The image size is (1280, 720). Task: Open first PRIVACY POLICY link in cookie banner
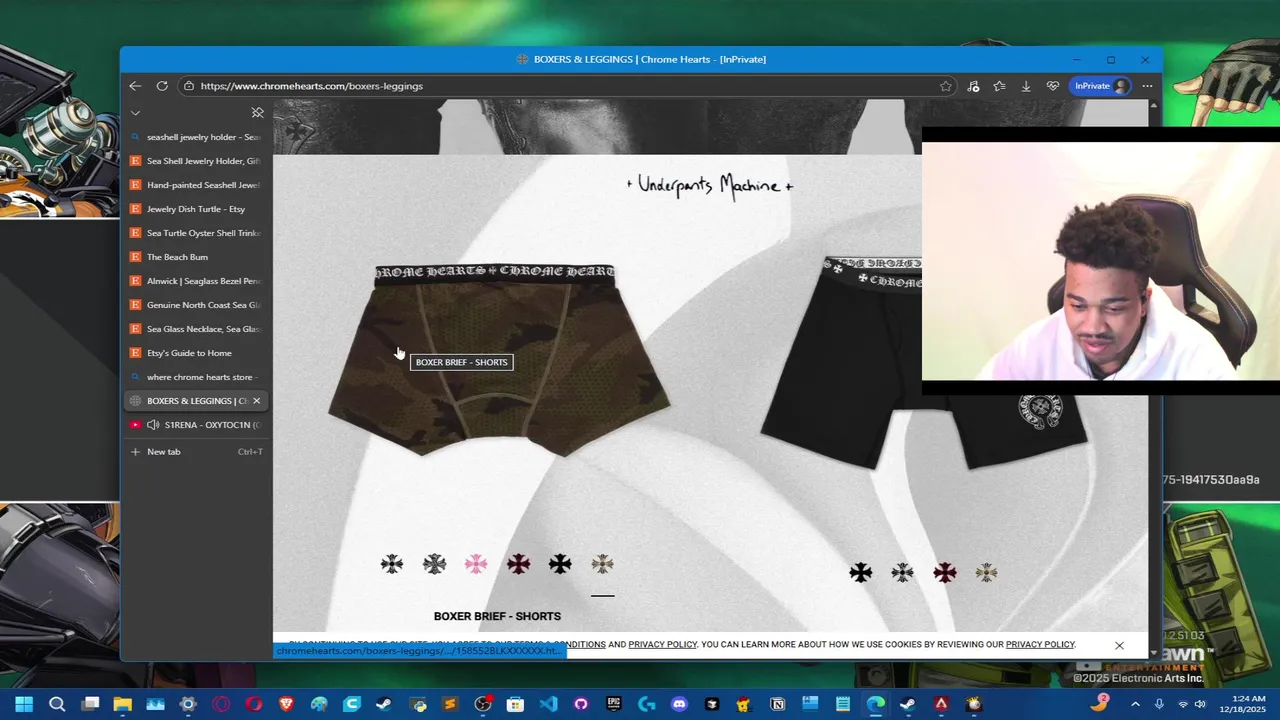[663, 645]
